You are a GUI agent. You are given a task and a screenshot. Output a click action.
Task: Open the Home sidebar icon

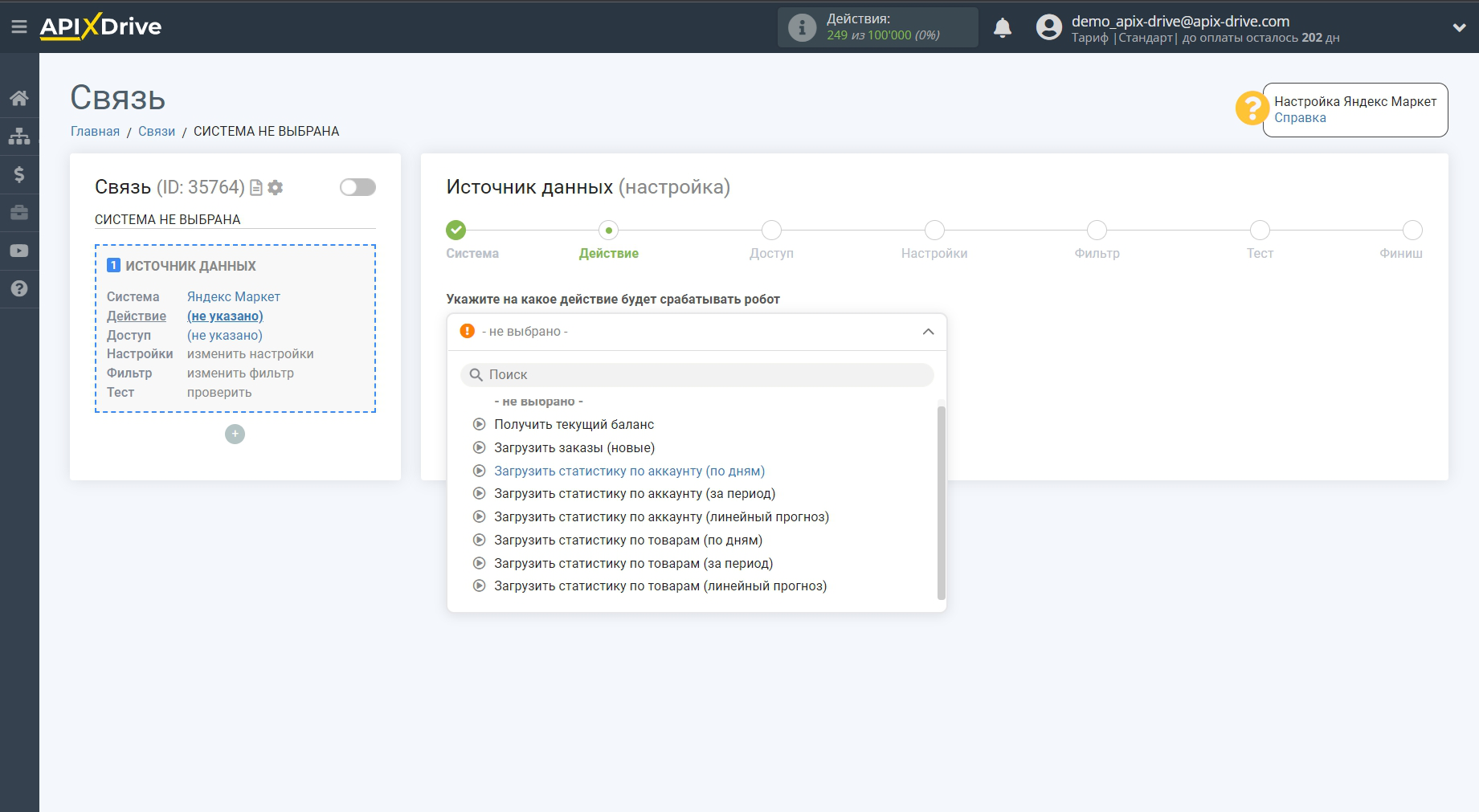(x=19, y=98)
